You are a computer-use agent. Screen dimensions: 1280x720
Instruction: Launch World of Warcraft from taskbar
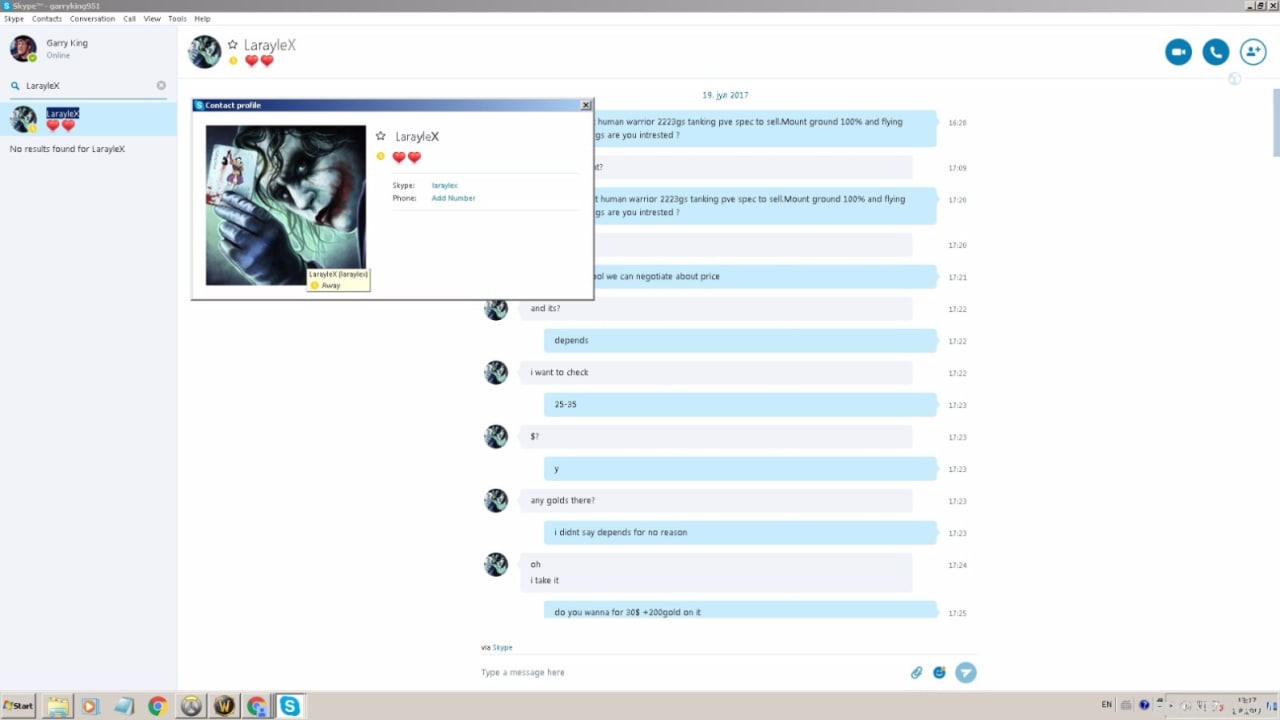tap(224, 706)
